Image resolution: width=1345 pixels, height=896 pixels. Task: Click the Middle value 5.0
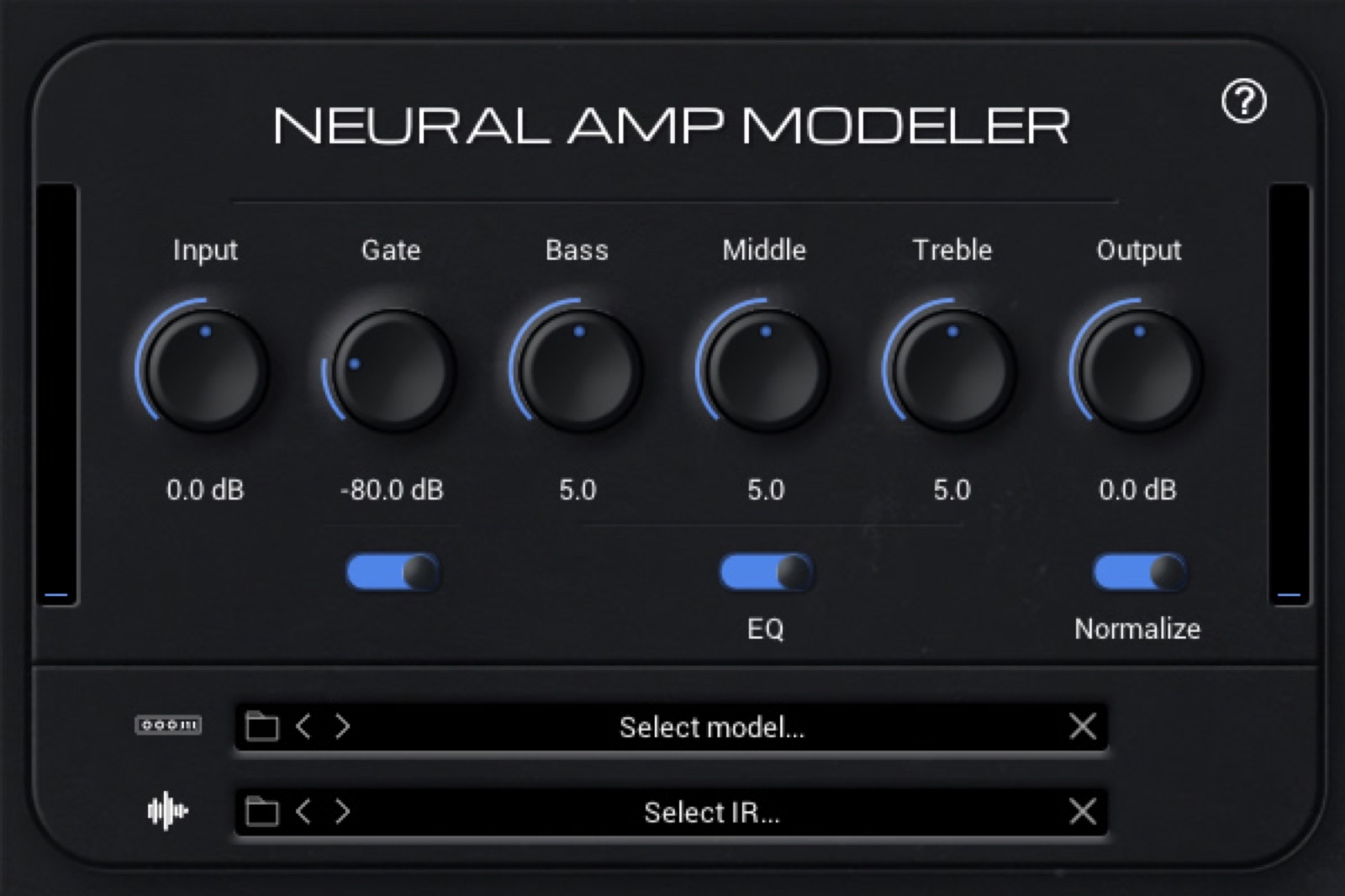(766, 490)
